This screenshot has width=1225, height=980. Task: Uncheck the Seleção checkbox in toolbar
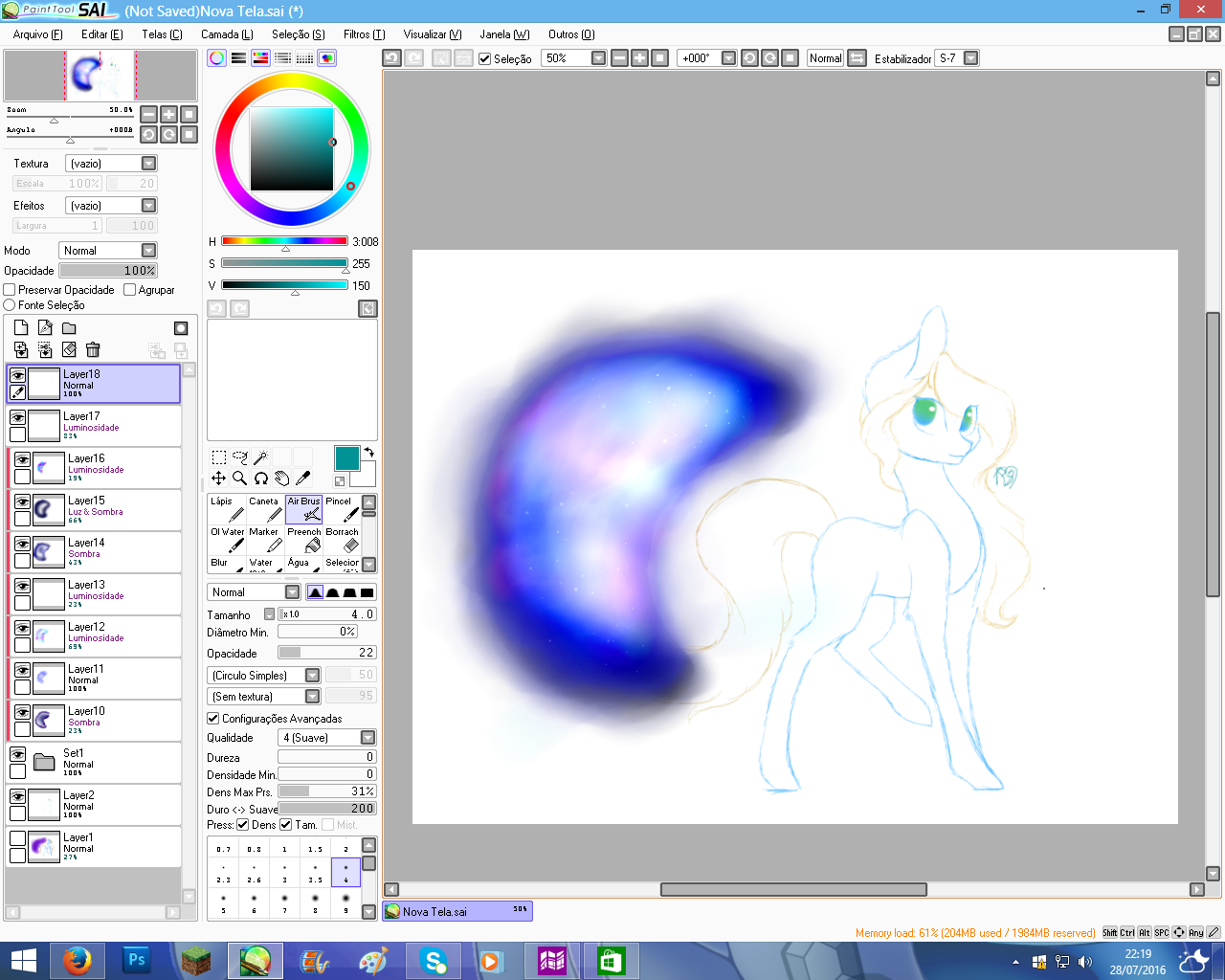click(x=485, y=59)
